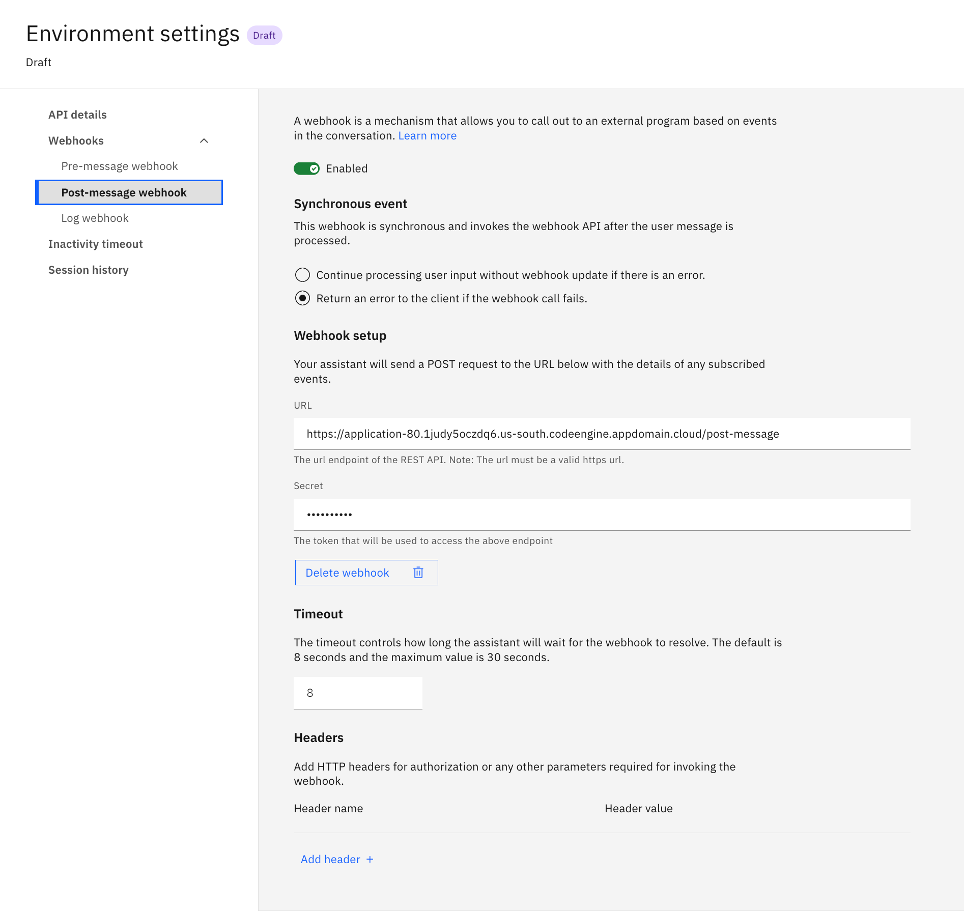The width and height of the screenshot is (964, 912).
Task: Open the API details section
Action: tap(77, 114)
